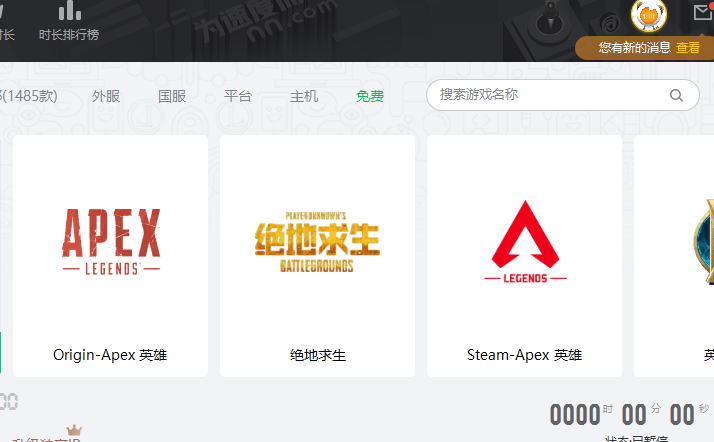Click the Steam-Apex 英雄 title text
Image resolution: width=714 pixels, height=442 pixels.
[524, 355]
